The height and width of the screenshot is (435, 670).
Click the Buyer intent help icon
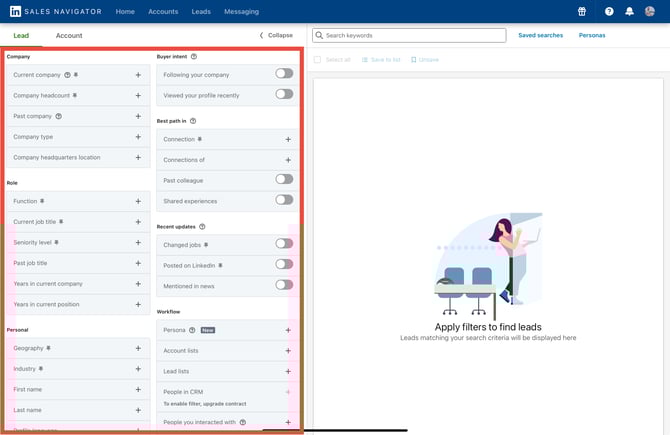(194, 57)
